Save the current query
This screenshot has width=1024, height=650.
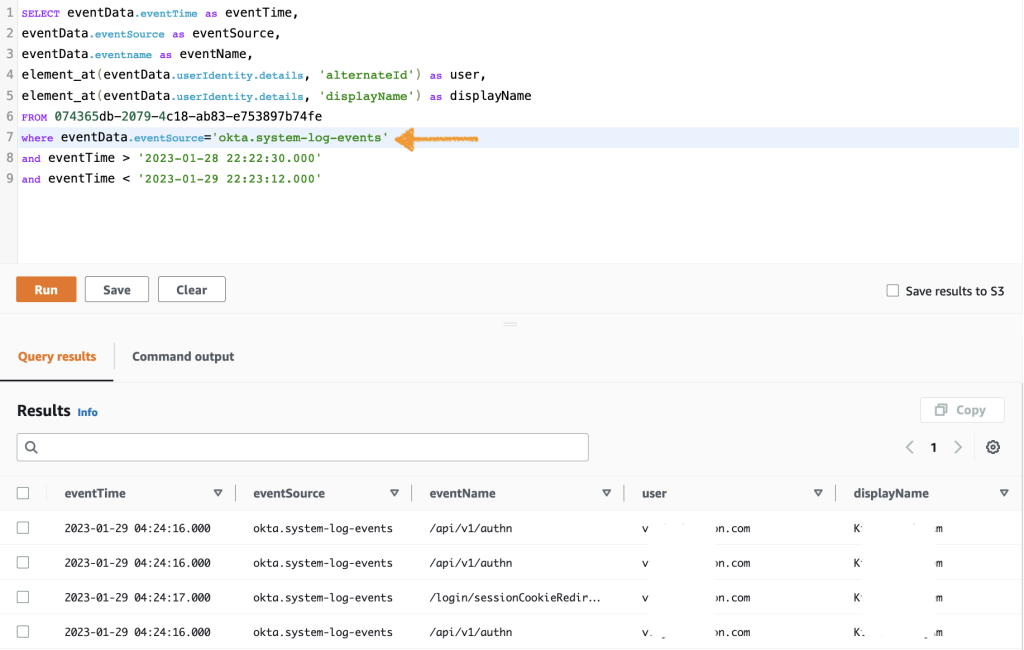click(x=116, y=289)
